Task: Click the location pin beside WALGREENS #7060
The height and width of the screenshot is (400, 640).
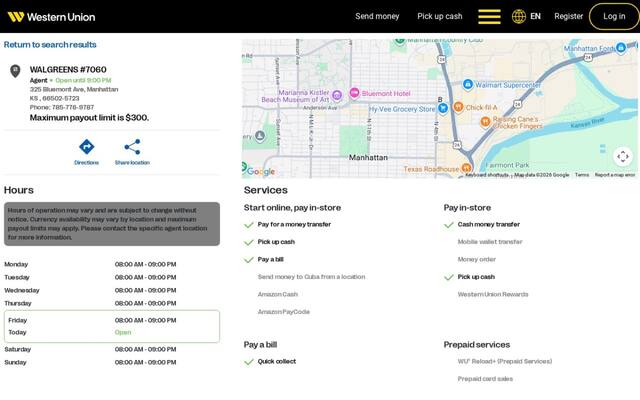Action: point(15,71)
